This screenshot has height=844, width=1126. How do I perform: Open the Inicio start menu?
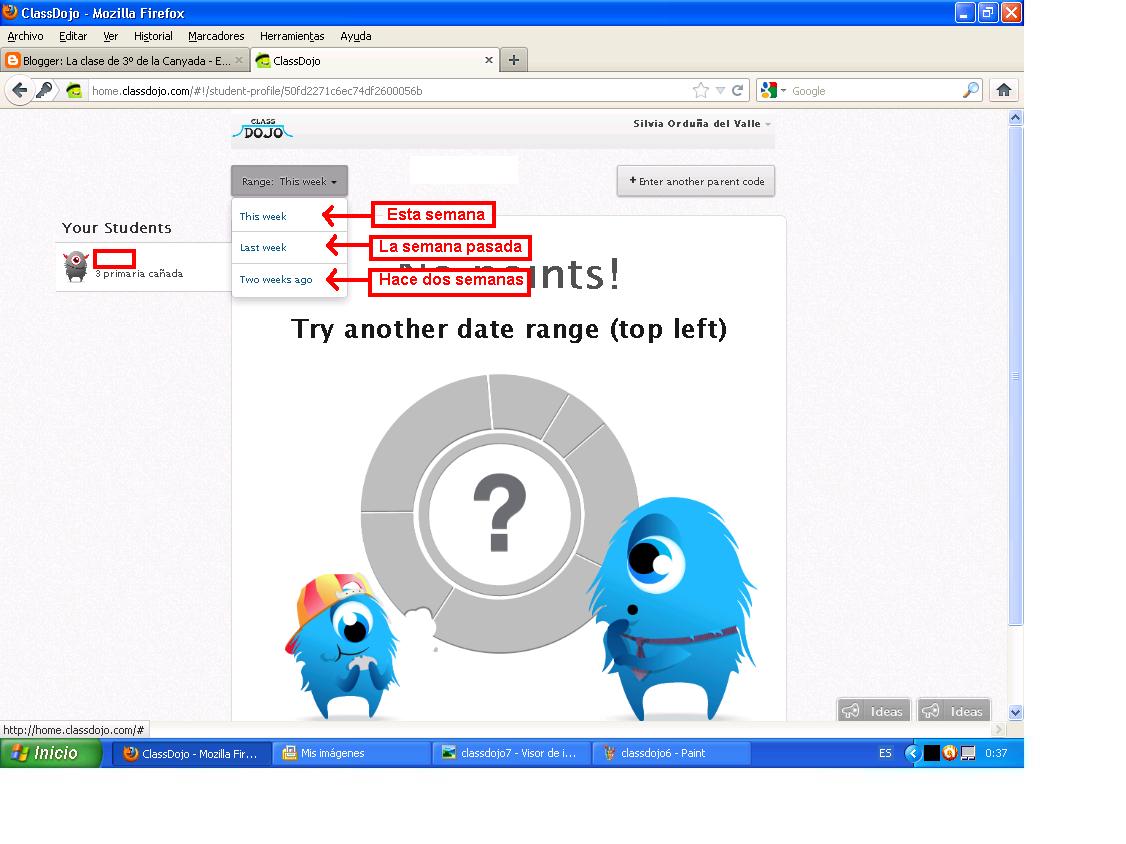[x=50, y=753]
